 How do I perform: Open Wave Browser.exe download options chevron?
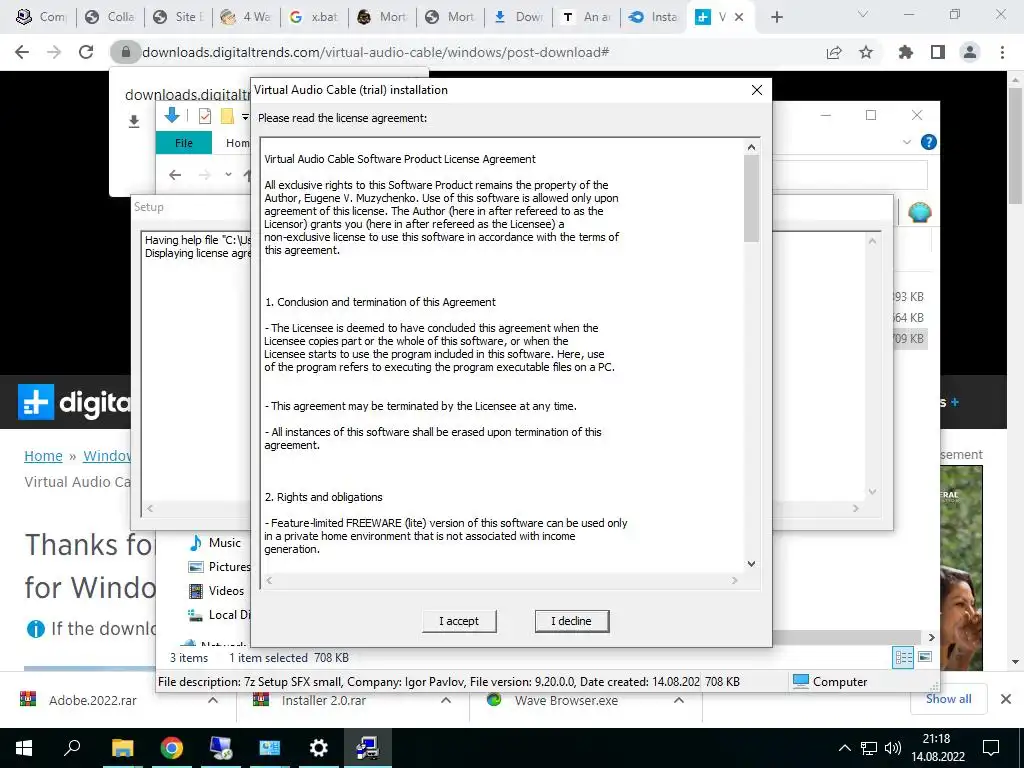[679, 700]
